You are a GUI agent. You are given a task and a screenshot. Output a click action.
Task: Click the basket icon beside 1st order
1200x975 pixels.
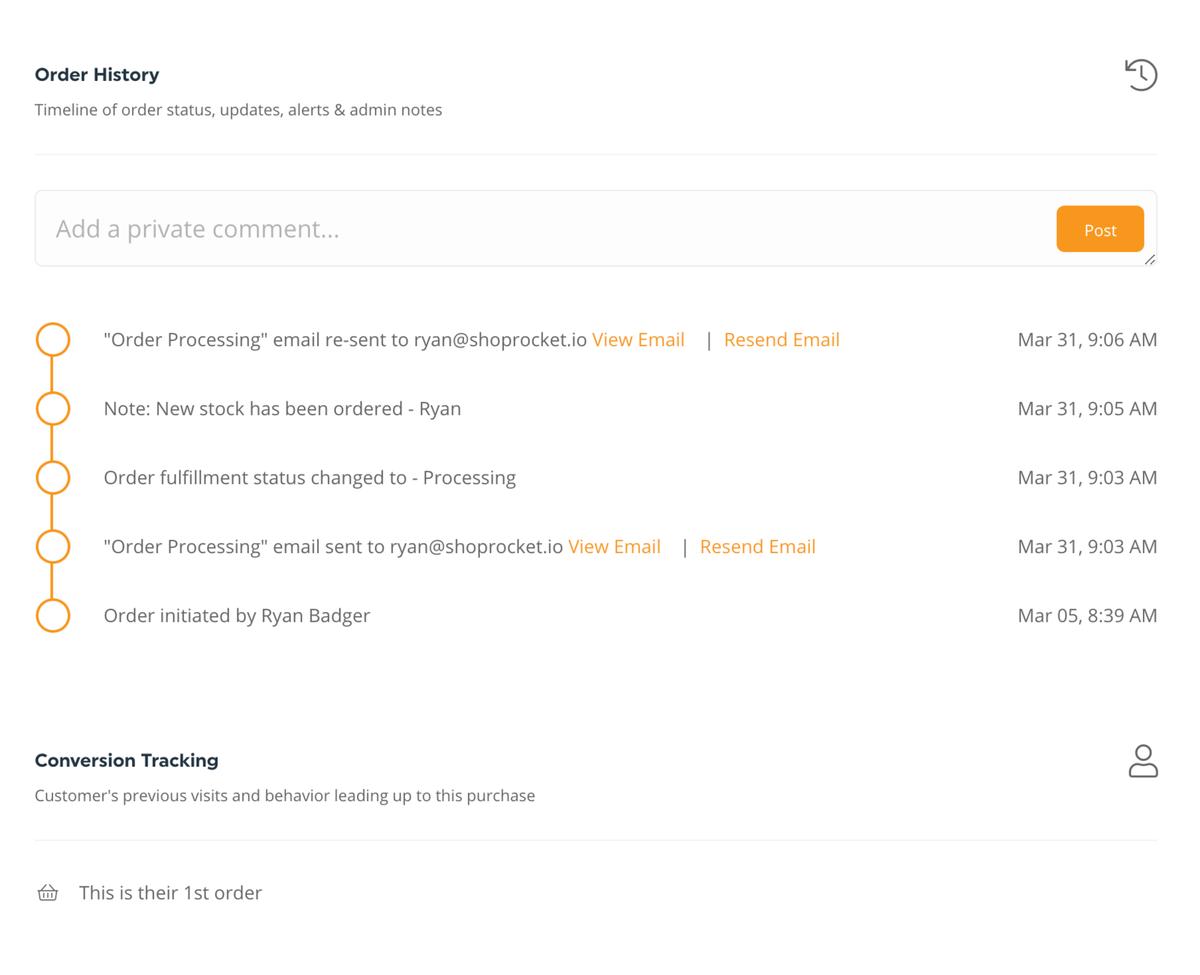(48, 893)
